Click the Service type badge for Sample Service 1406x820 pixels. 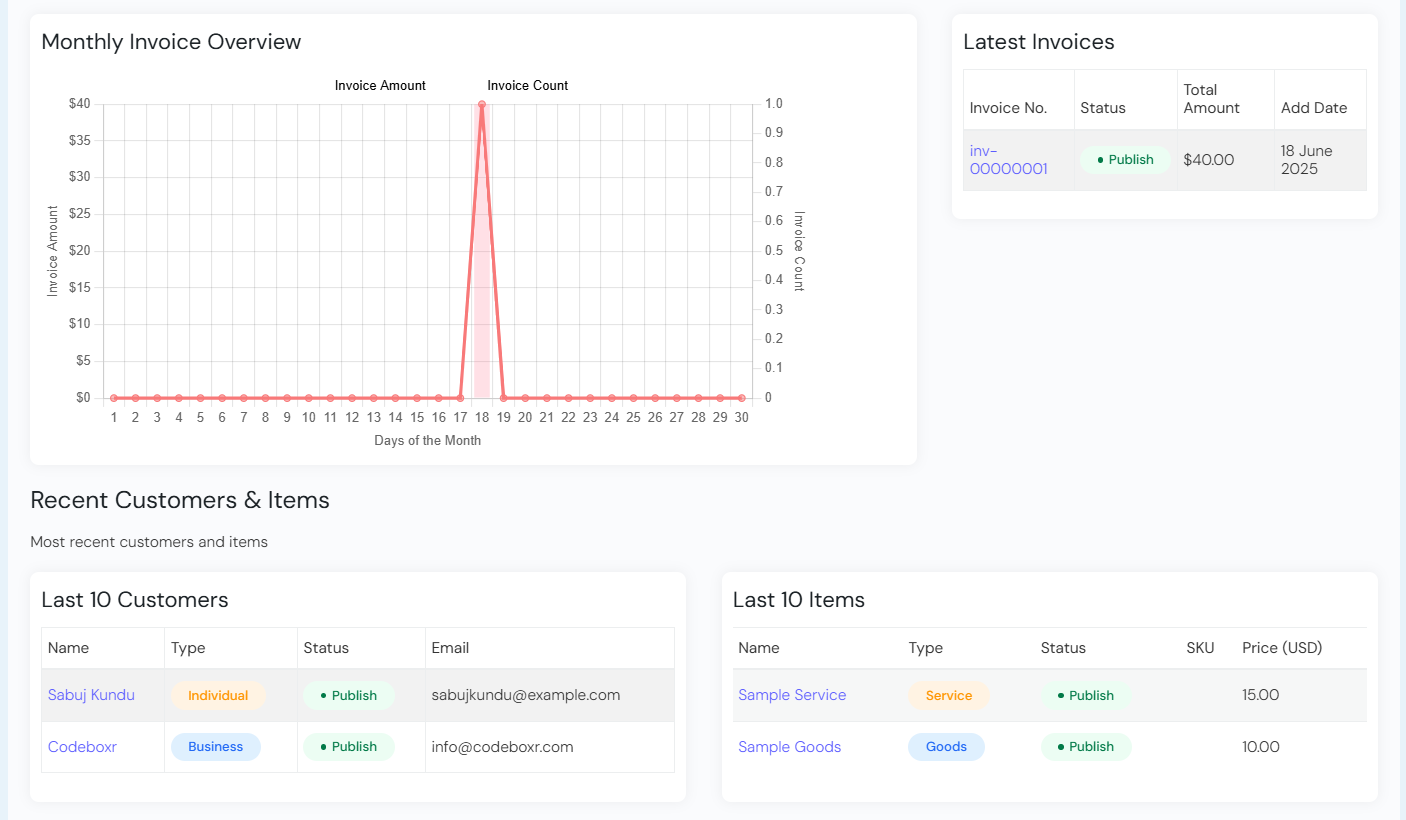pyautogui.click(x=948, y=696)
